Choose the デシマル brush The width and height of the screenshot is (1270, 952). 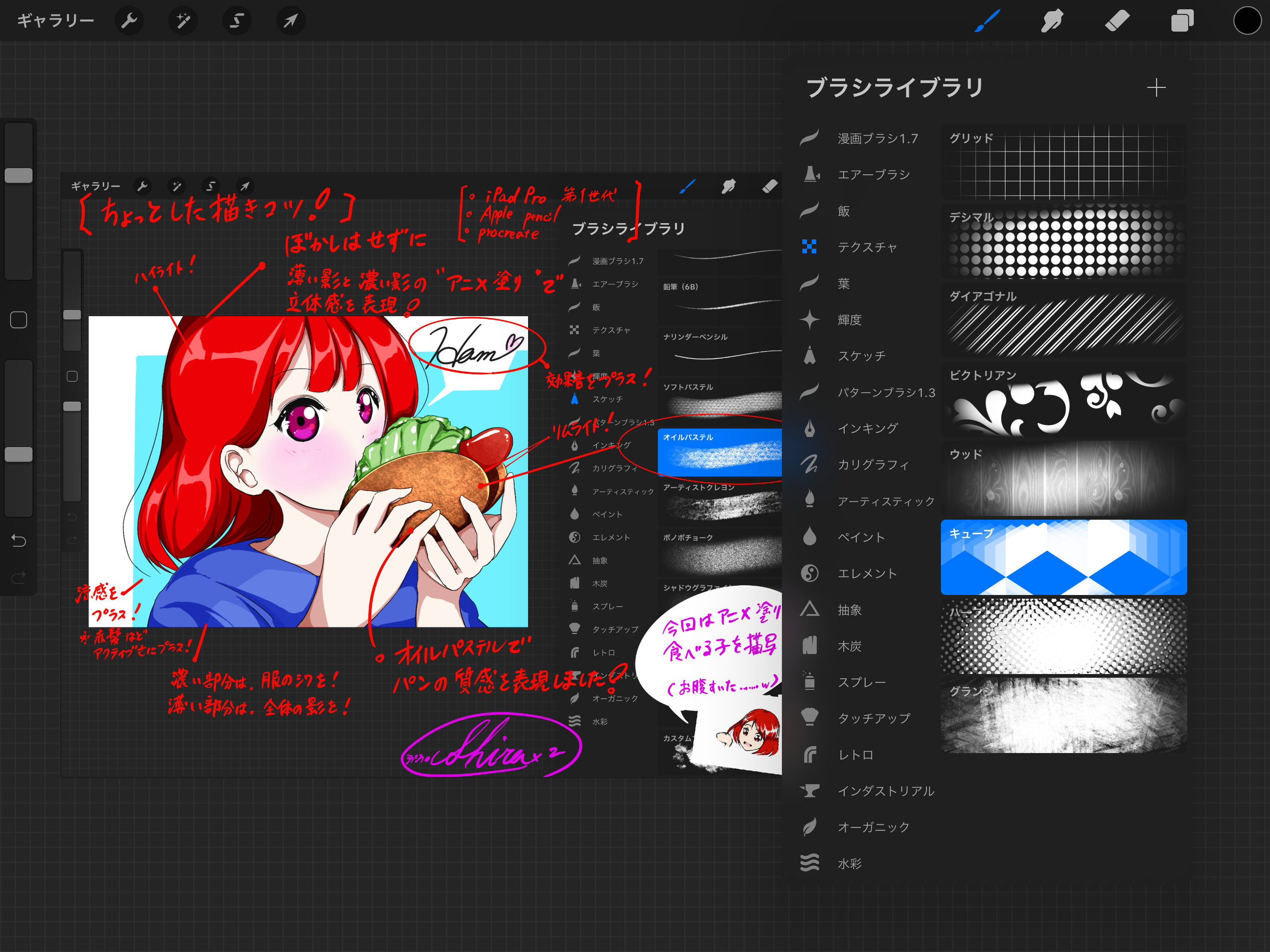pos(1063,241)
